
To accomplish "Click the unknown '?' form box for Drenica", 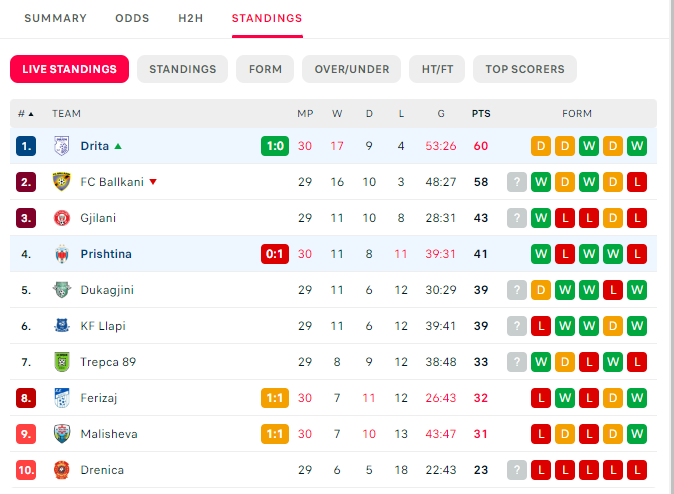I will click(517, 470).
